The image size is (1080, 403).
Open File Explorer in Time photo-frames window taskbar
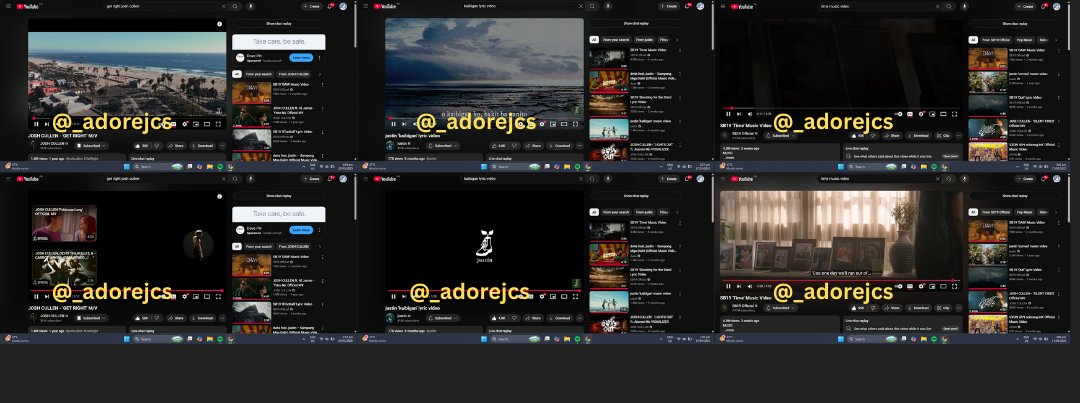click(924, 339)
